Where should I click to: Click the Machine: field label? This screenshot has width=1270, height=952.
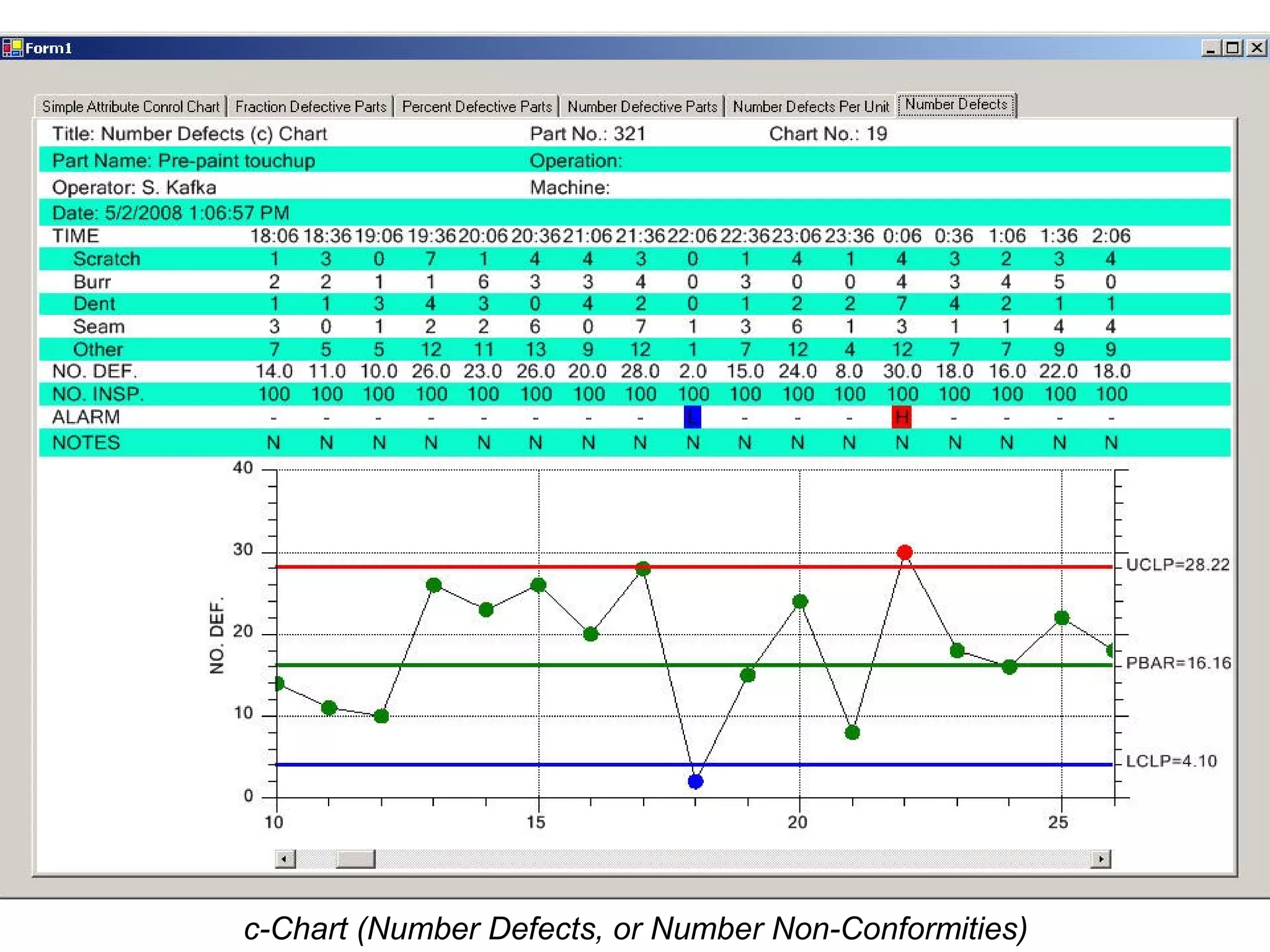569,187
